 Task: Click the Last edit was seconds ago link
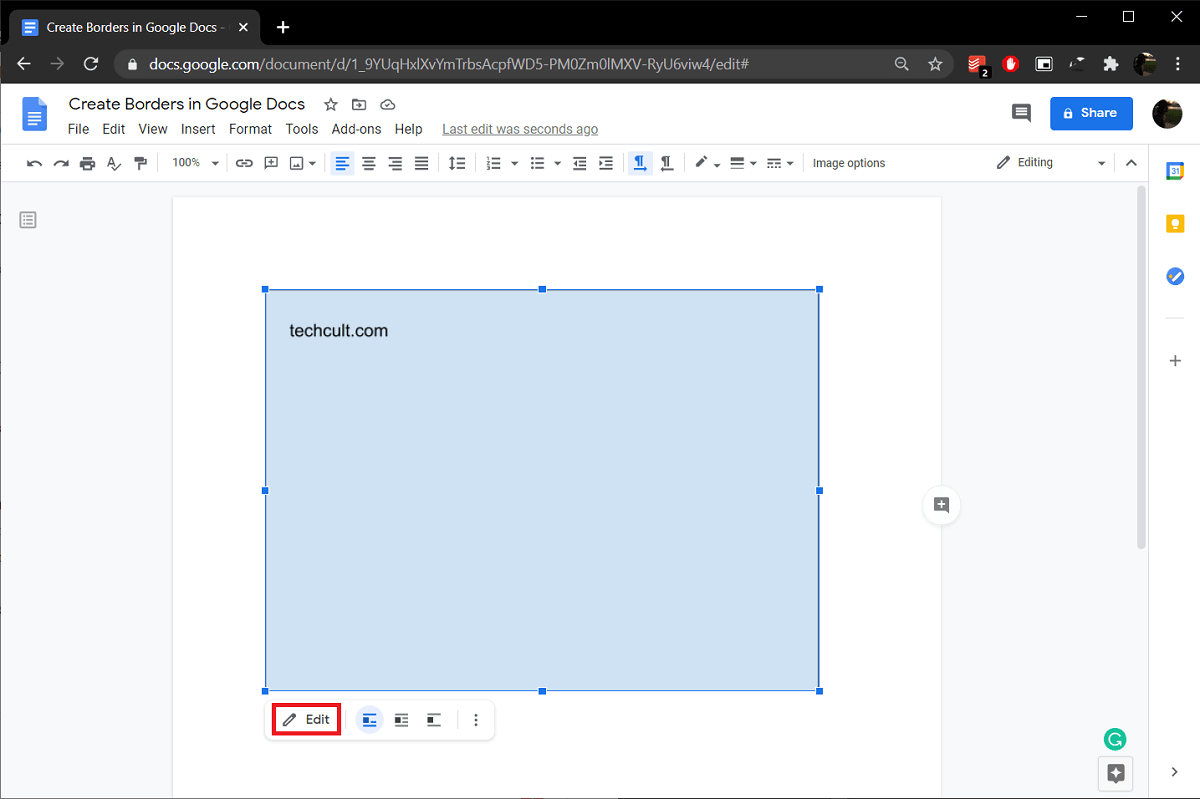click(520, 128)
